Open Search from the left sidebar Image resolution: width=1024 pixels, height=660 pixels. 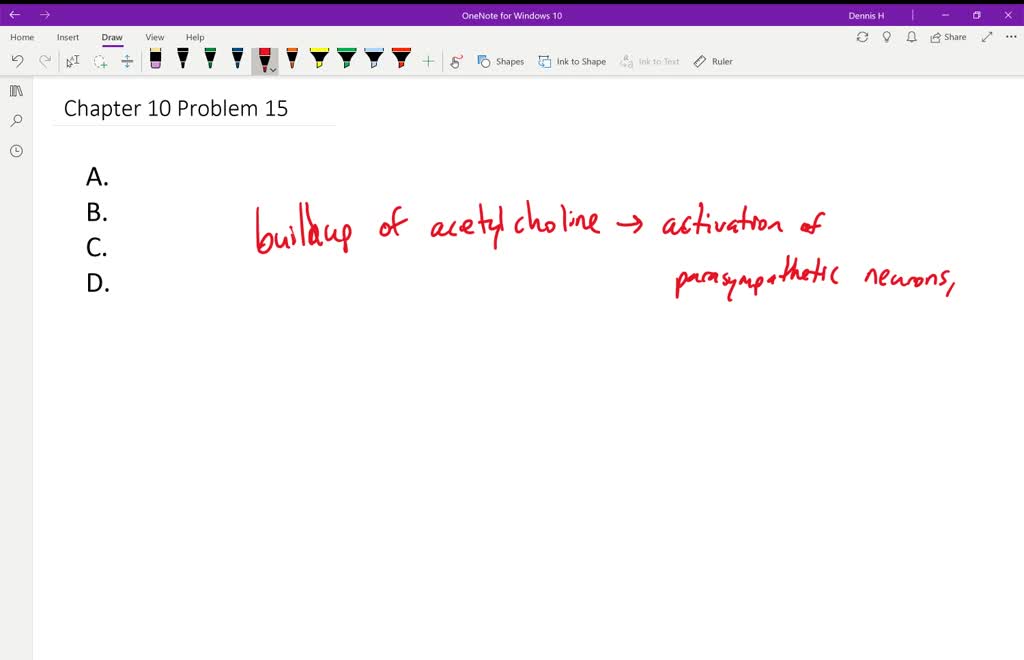click(16, 121)
